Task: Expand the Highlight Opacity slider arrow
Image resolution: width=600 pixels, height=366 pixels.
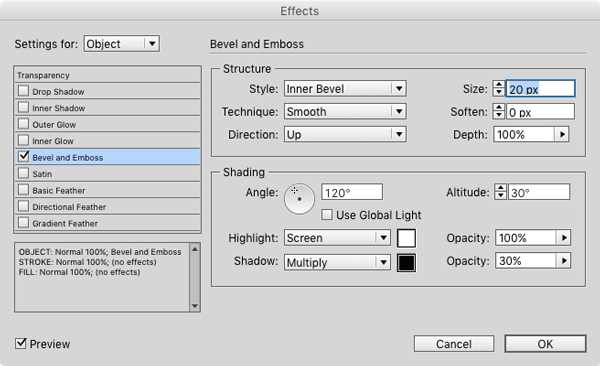Action: point(564,238)
